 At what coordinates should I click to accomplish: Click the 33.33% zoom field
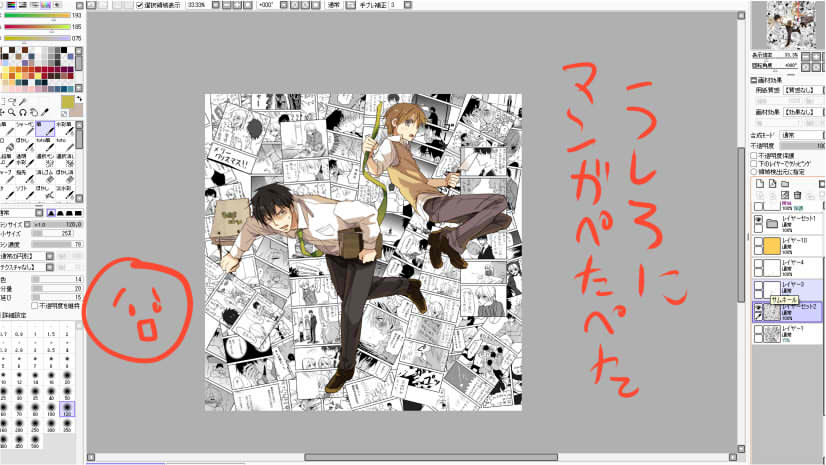(x=197, y=5)
